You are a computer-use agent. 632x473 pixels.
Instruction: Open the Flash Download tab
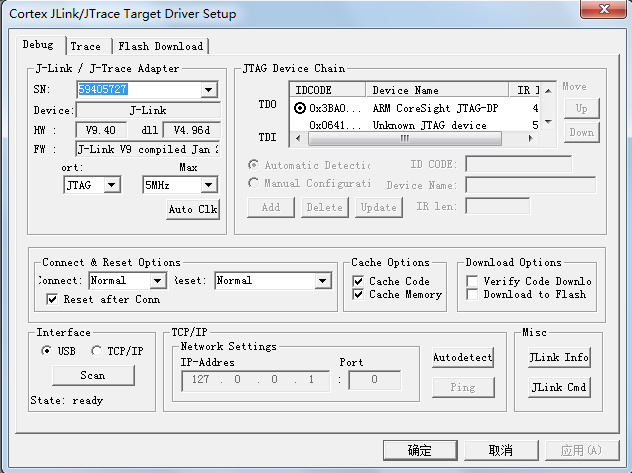[x=160, y=46]
